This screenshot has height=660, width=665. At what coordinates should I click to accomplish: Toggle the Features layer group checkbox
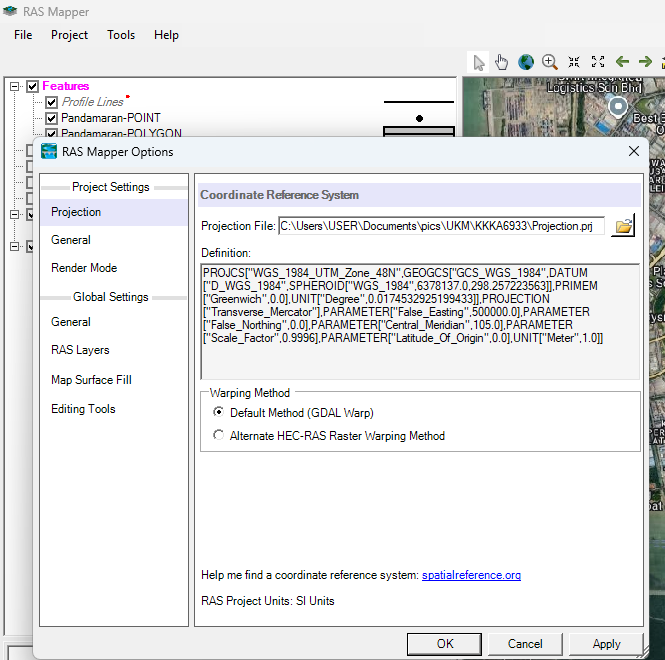(x=33, y=87)
